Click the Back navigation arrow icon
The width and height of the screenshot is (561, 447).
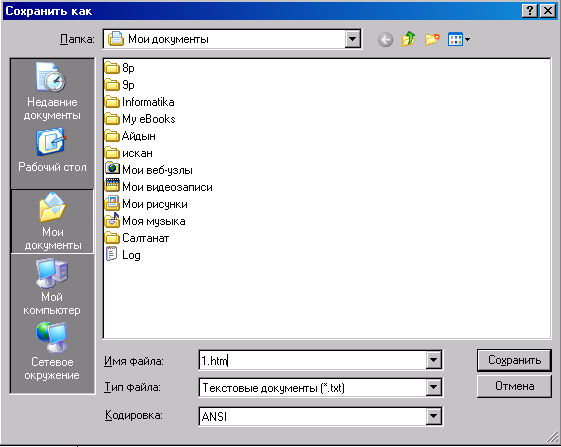pos(385,39)
